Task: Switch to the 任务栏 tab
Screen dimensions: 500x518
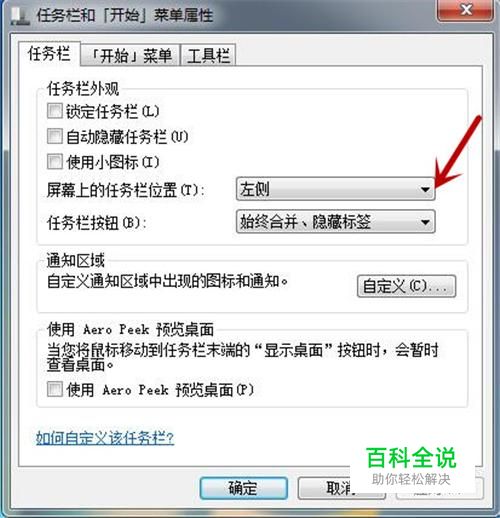Action: pos(49,54)
